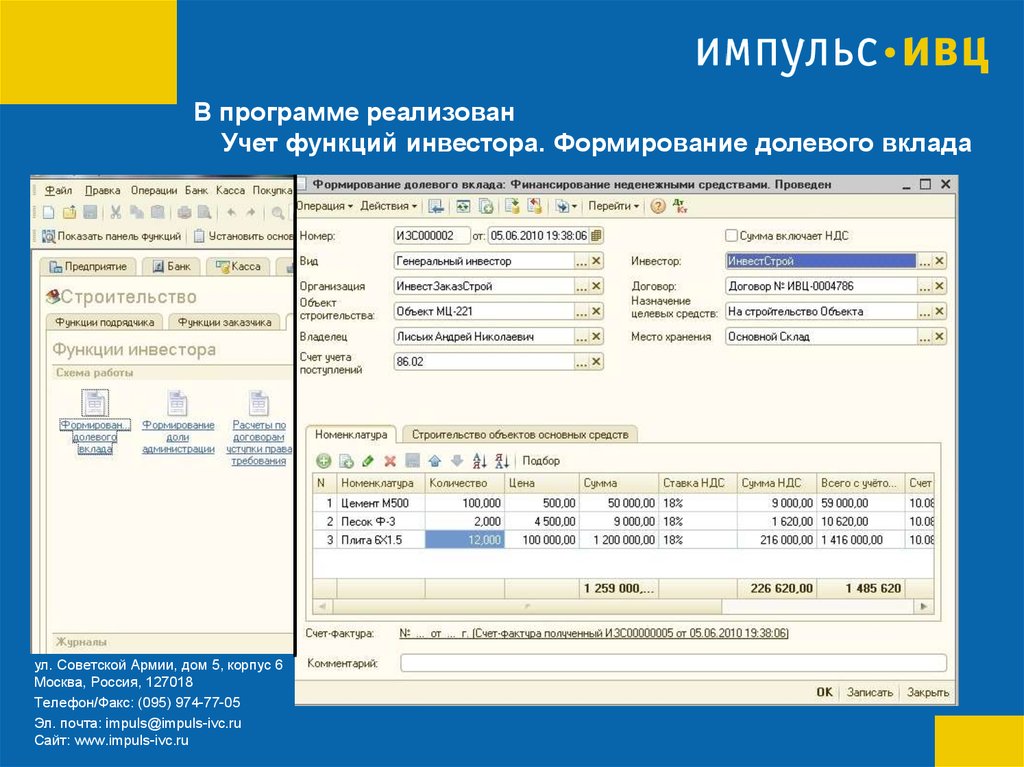Open Help question mark icon in document toolbar
Image resolution: width=1024 pixels, height=767 pixels.
[658, 206]
